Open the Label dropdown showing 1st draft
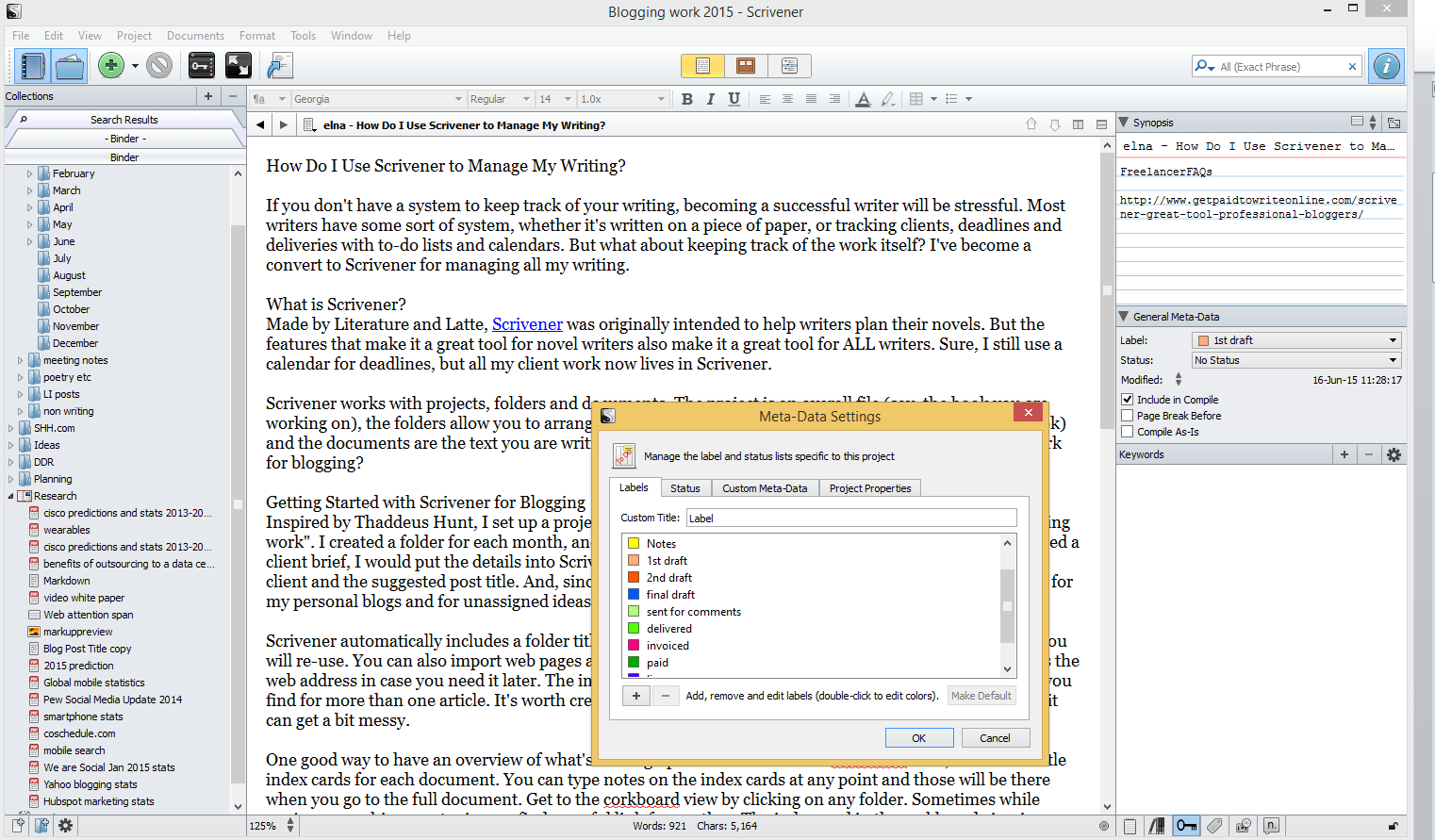Image resolution: width=1435 pixels, height=840 pixels. click(1296, 340)
